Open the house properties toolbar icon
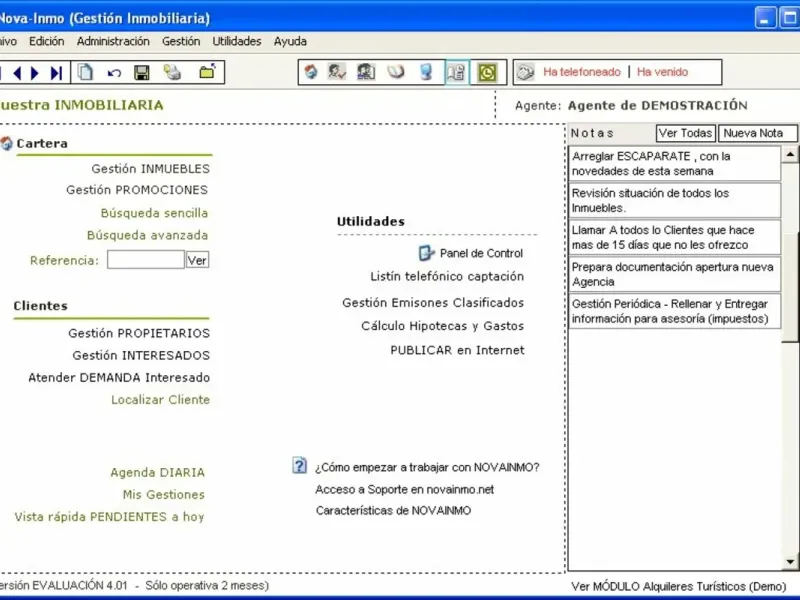 point(311,72)
